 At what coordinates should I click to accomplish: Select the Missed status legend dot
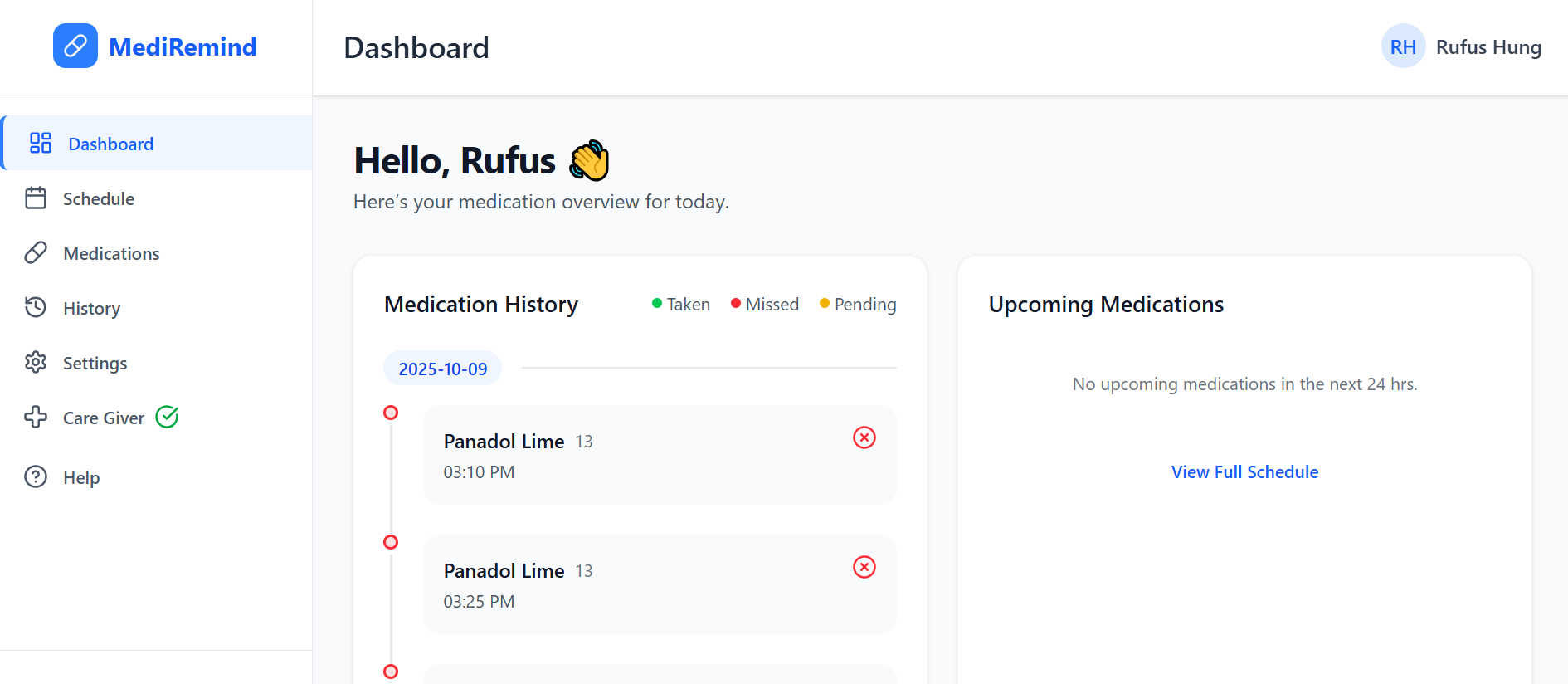[x=735, y=304]
